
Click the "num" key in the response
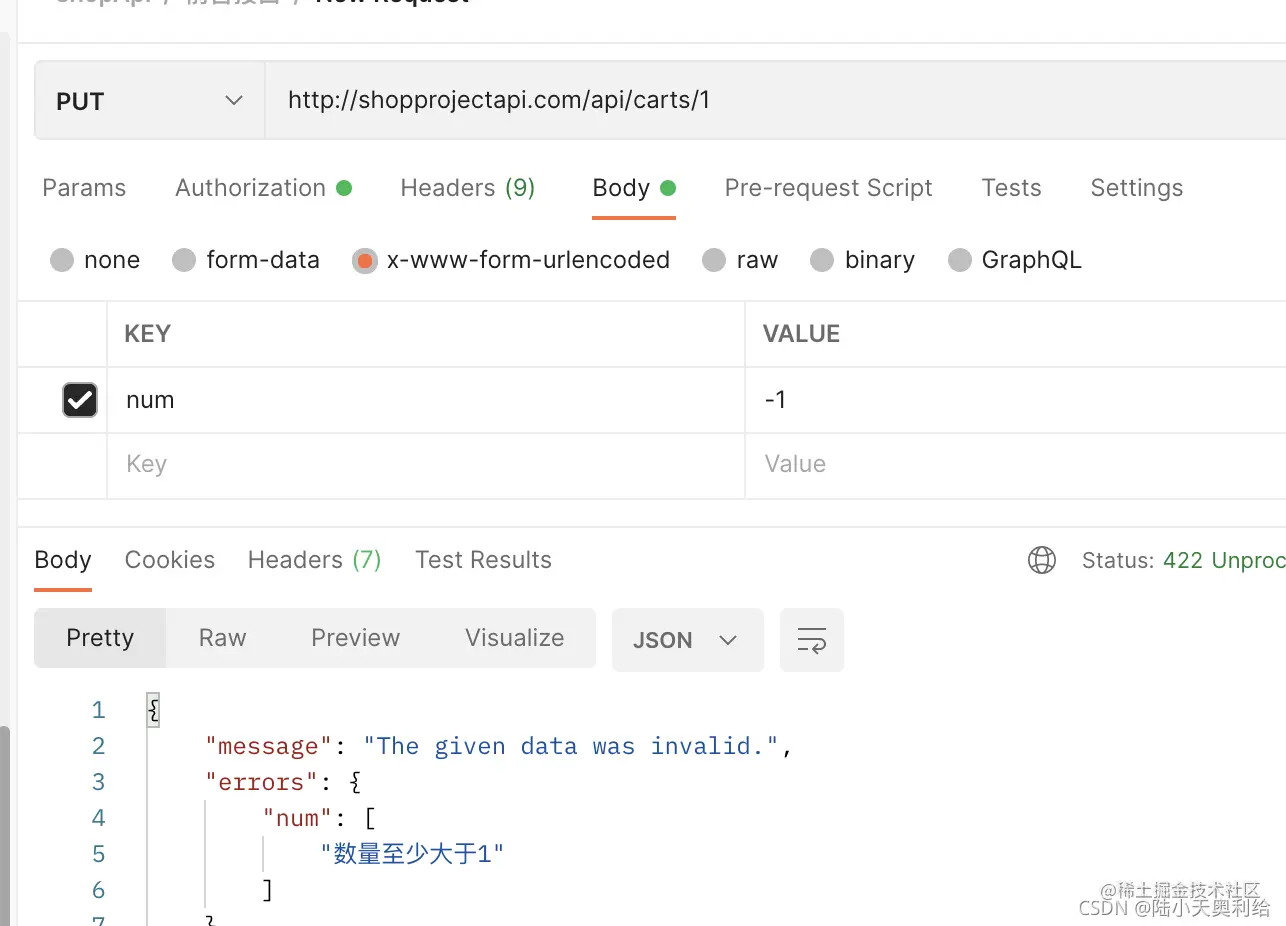pyautogui.click(x=297, y=818)
